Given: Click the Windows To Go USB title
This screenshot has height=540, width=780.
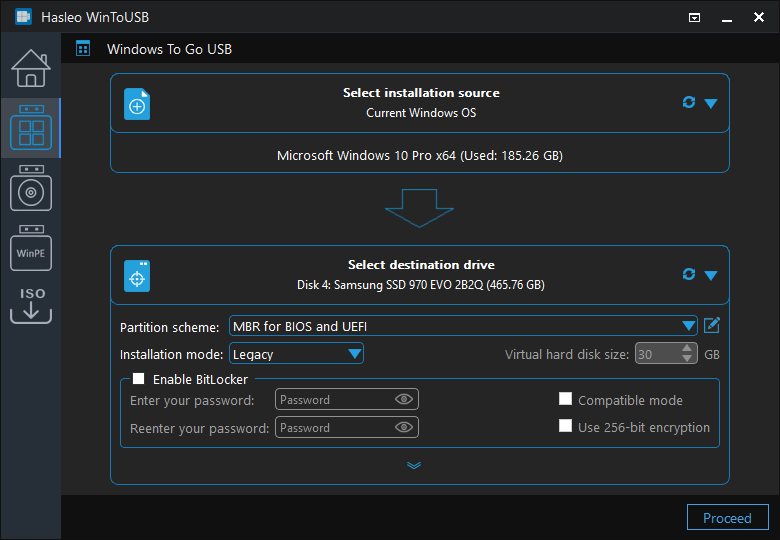Looking at the screenshot, I should click(170, 49).
